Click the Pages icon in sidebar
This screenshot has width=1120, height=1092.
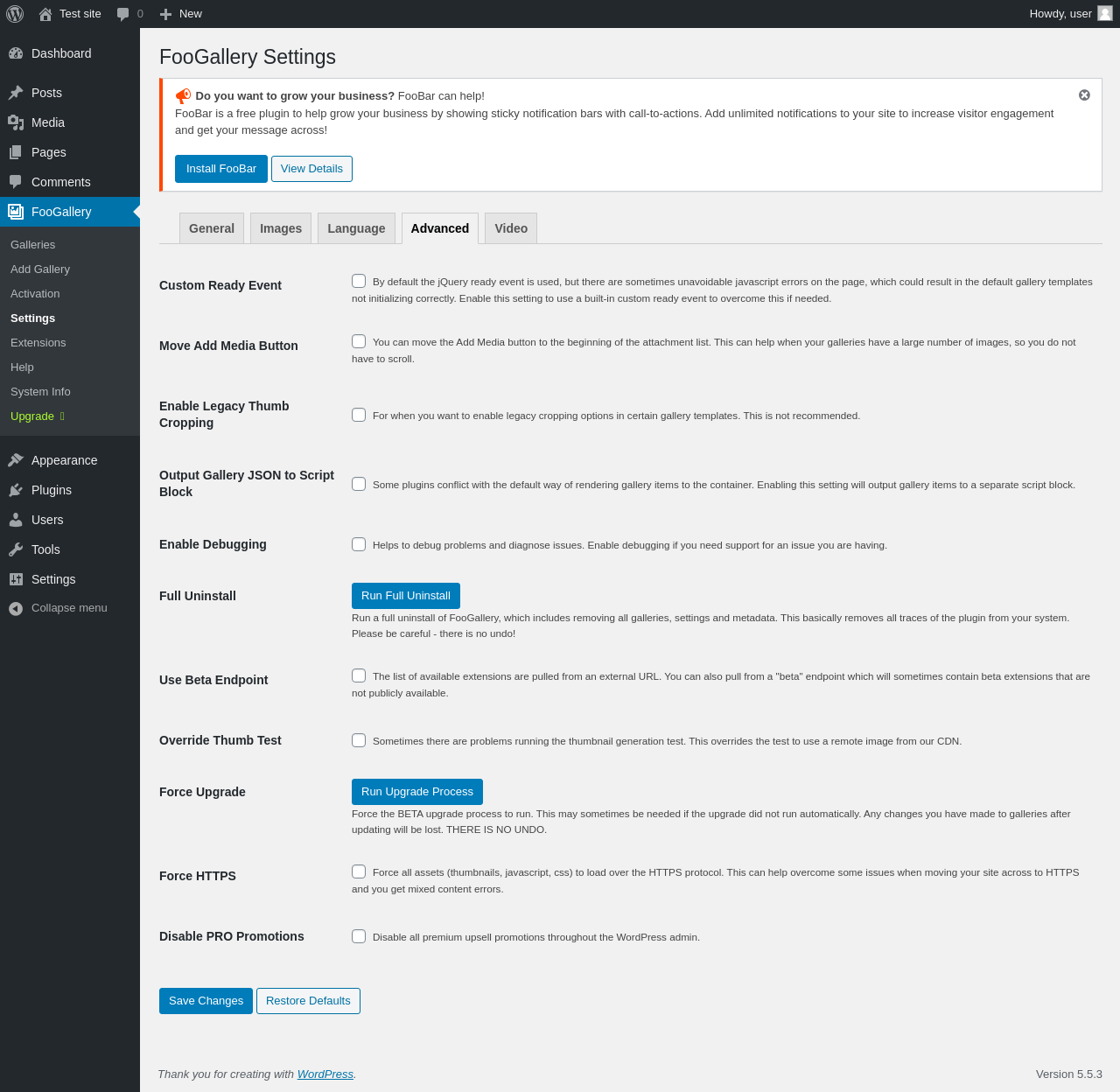(16, 152)
